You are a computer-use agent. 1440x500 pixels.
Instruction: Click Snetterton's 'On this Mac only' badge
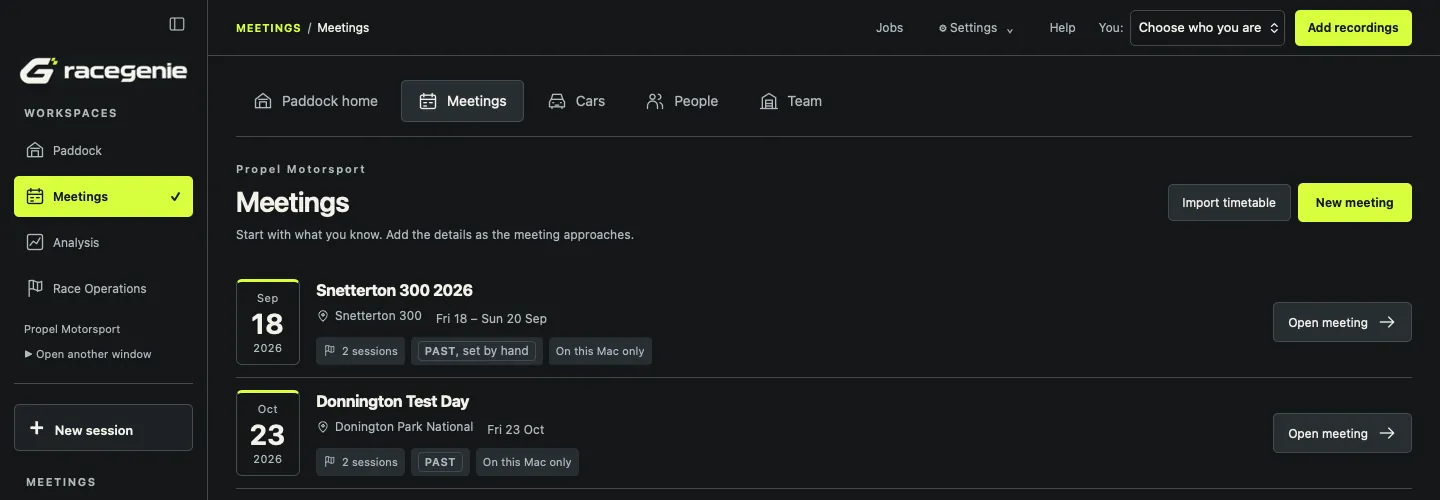coord(600,351)
